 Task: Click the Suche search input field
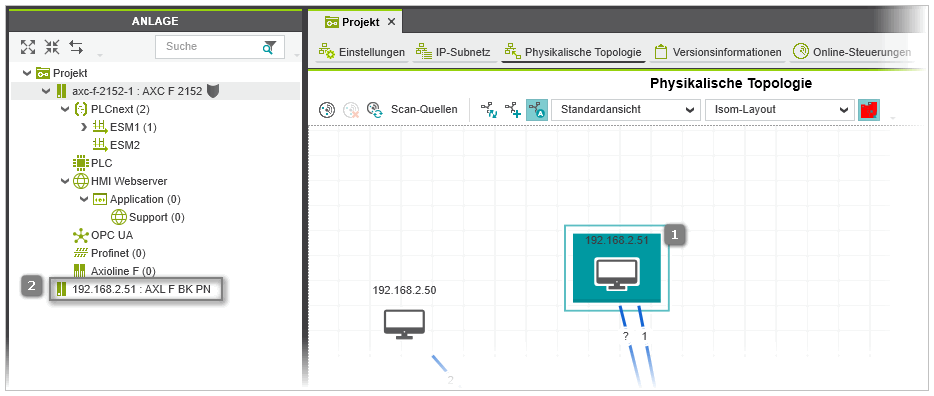pos(208,46)
